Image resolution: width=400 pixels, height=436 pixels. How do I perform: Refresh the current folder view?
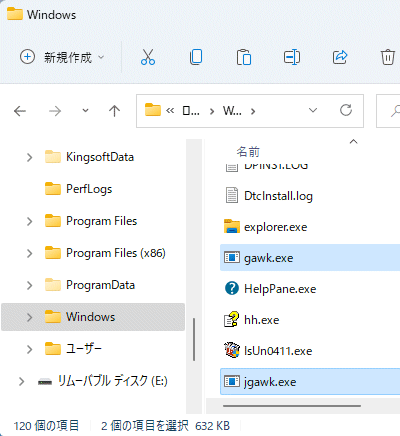coord(346,110)
